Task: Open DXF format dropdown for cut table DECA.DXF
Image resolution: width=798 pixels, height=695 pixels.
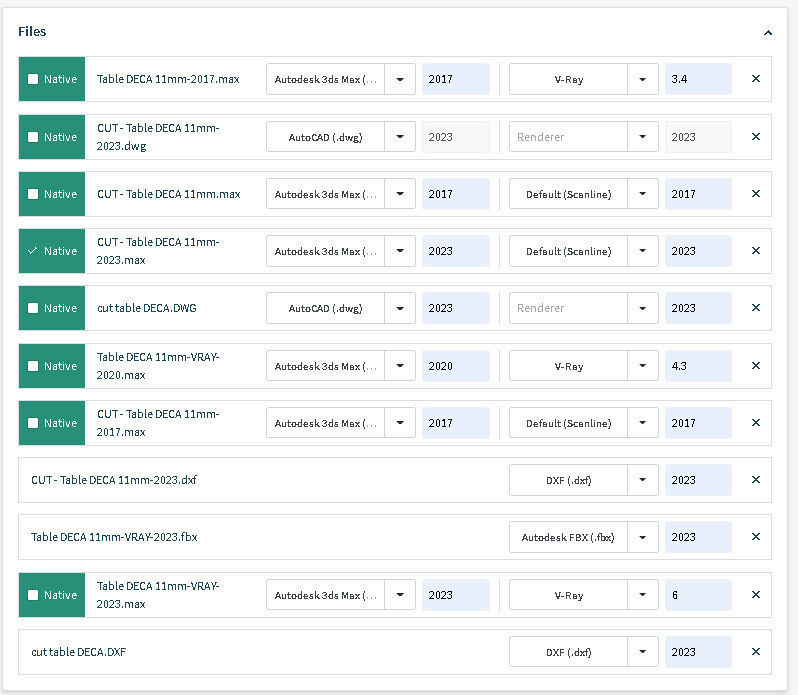Action: click(643, 652)
